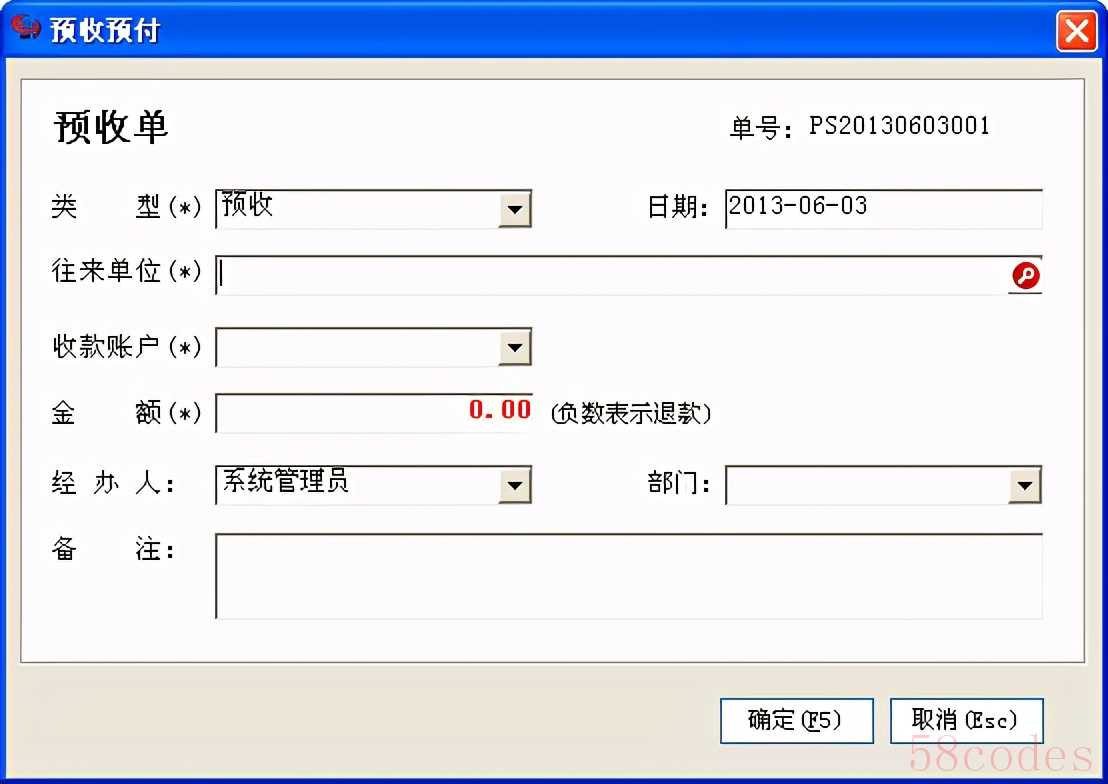Open the 收款账户 dropdown list
This screenshot has width=1108, height=784.
coord(514,347)
